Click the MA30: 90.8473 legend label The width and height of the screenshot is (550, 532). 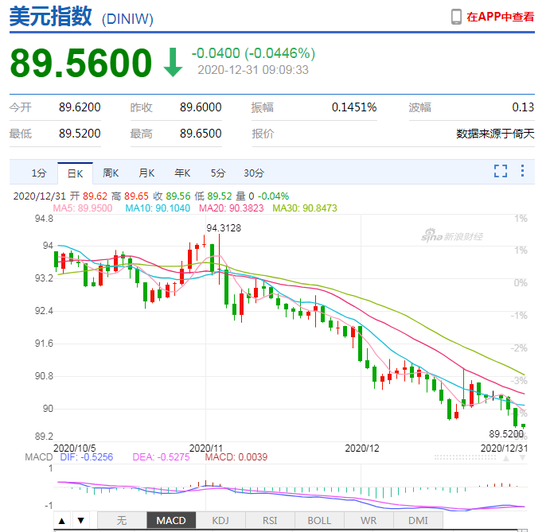305,208
